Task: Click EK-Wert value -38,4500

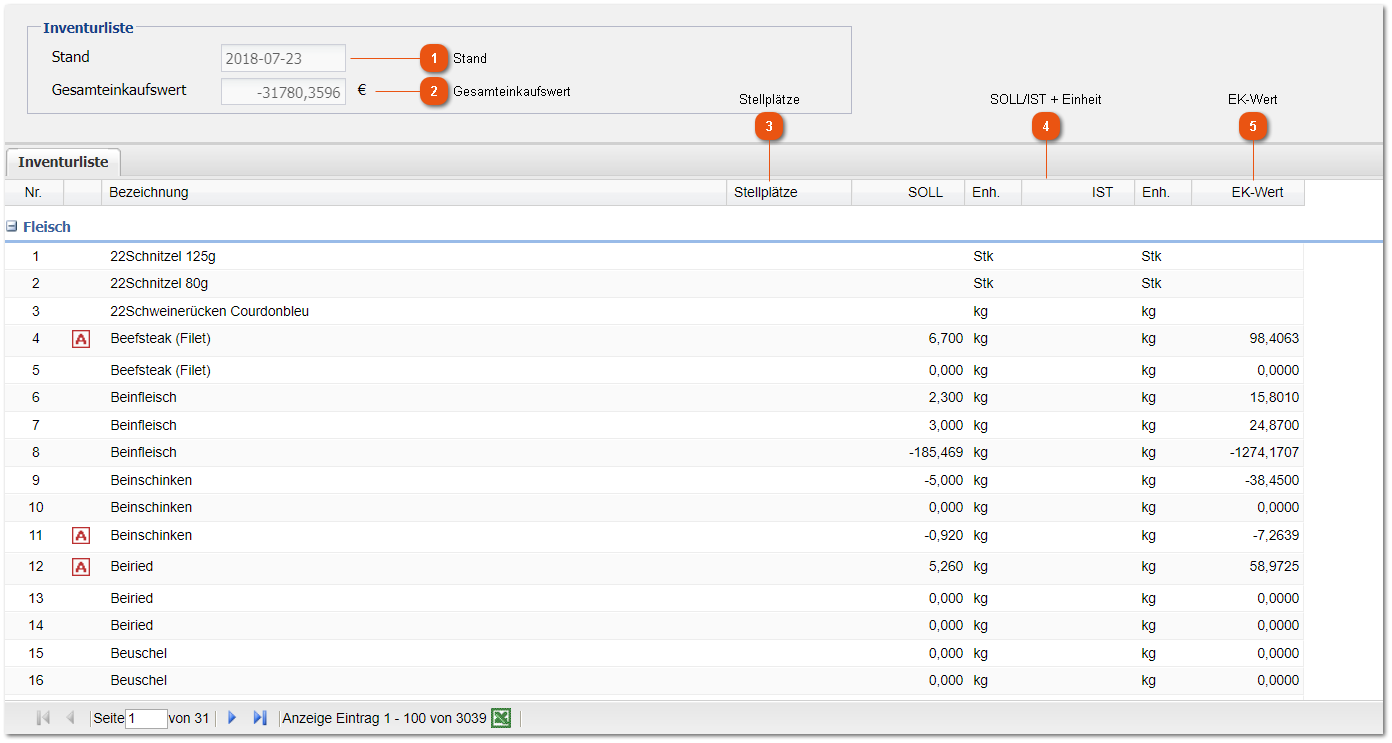Action: (1272, 480)
